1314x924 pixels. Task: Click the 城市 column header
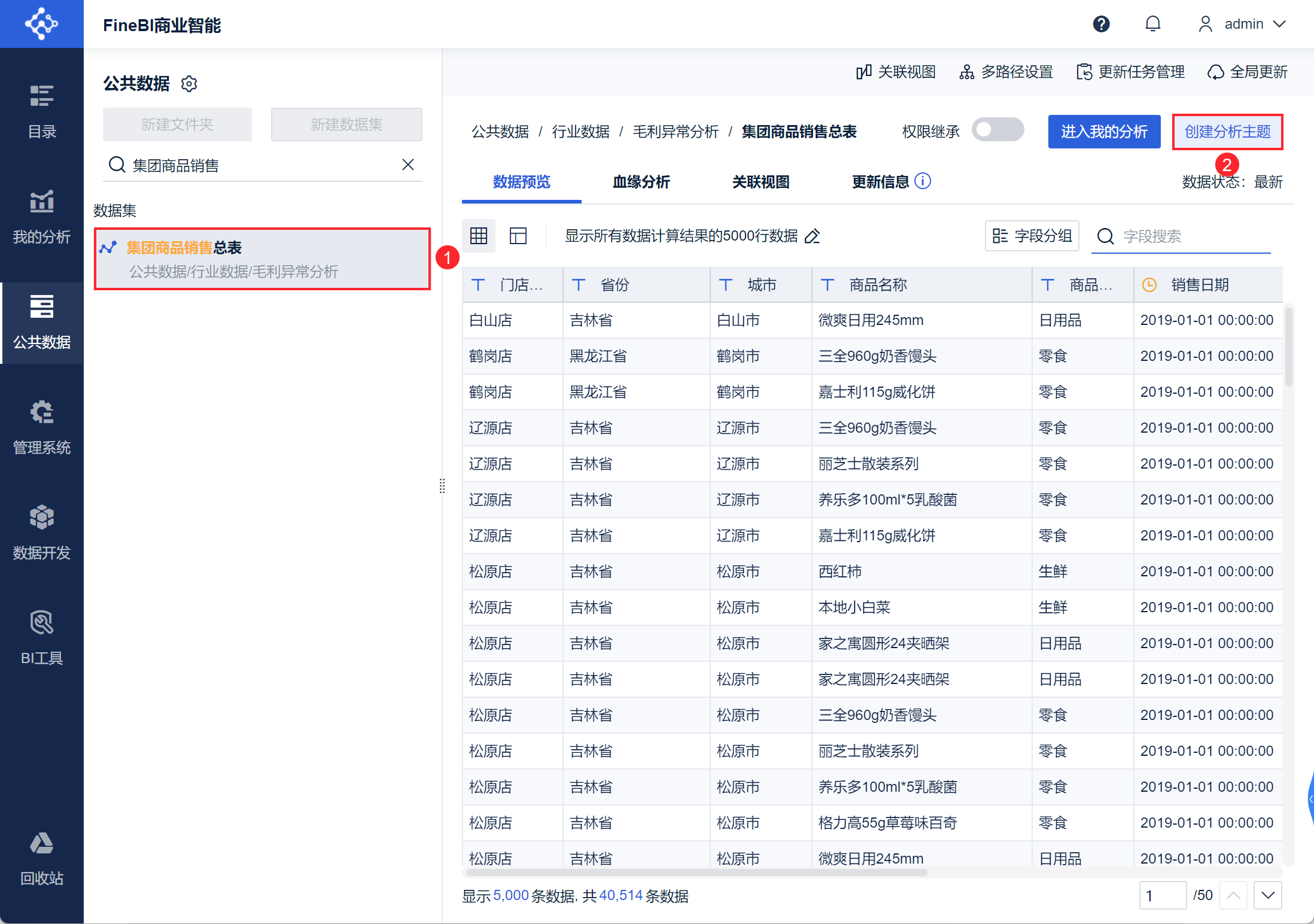point(761,285)
